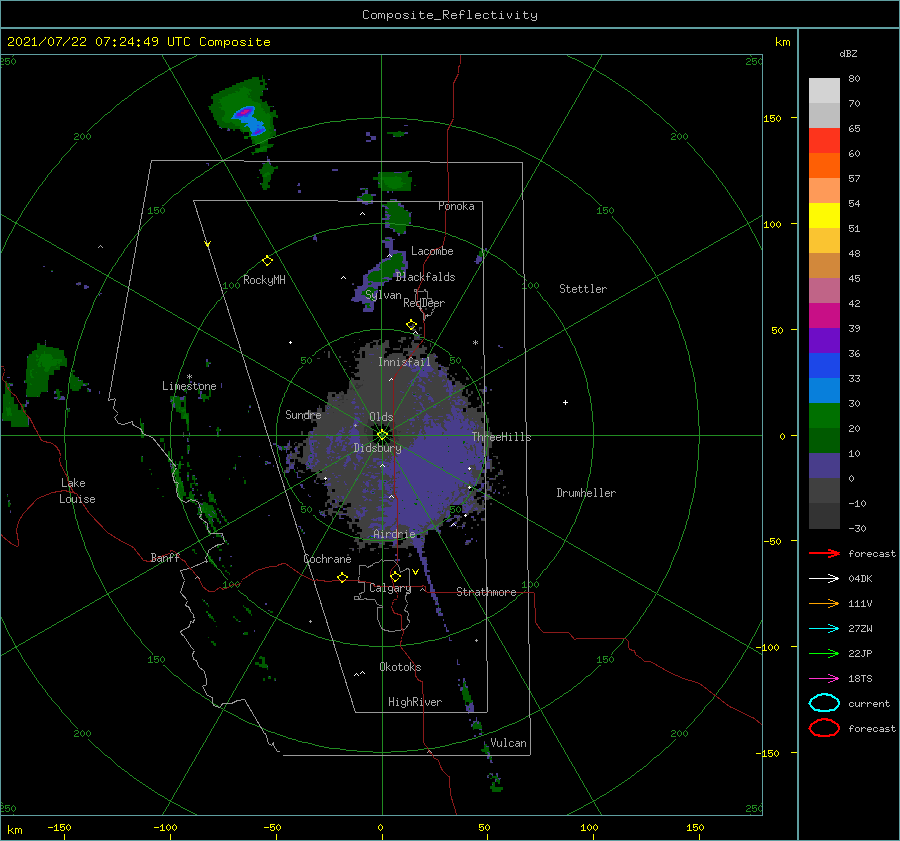This screenshot has height=841, width=900.
Task: Click the magenta 18TS arrow icon
Action: point(824,679)
